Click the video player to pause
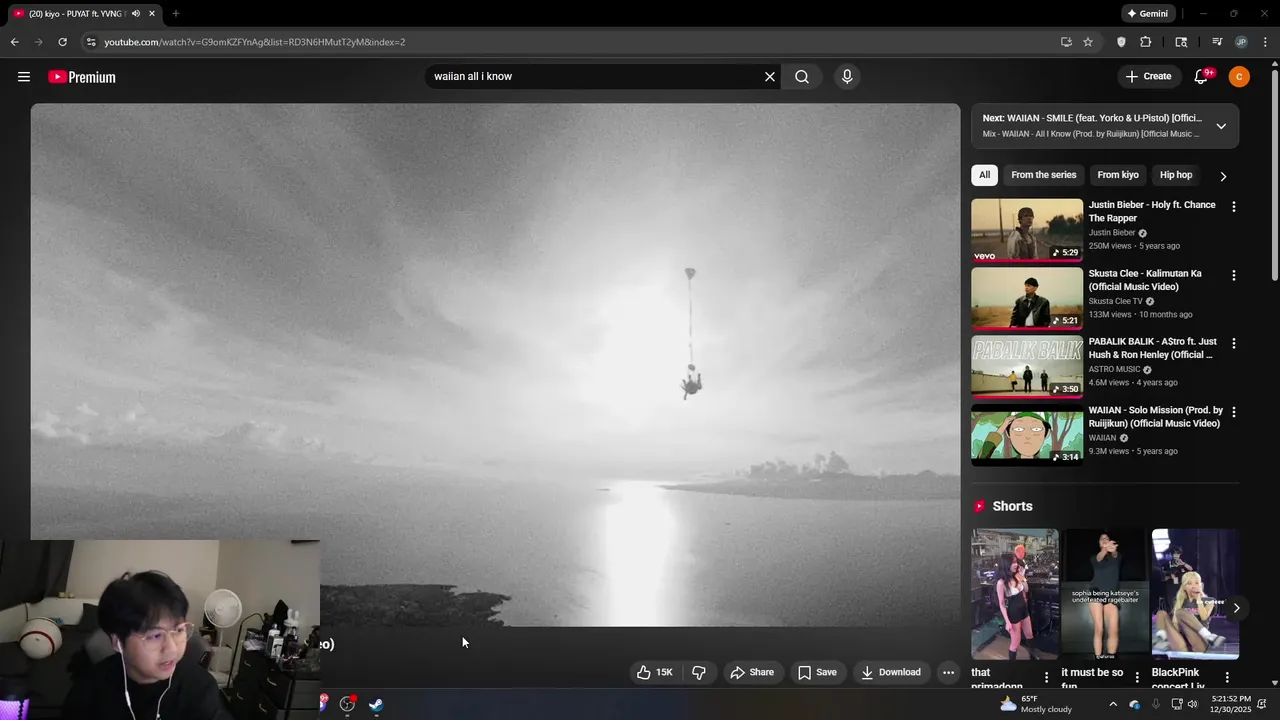The image size is (1280, 720). [495, 365]
